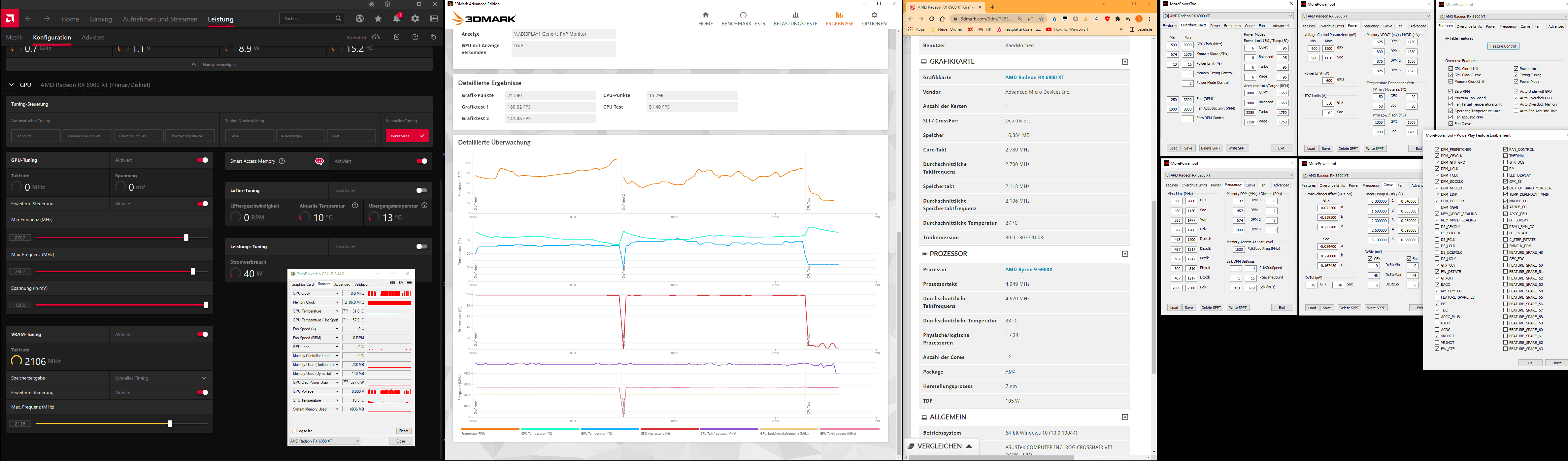Open Chrome extensions puzzle icon
The image size is (1568, 461).
[x=1118, y=19]
